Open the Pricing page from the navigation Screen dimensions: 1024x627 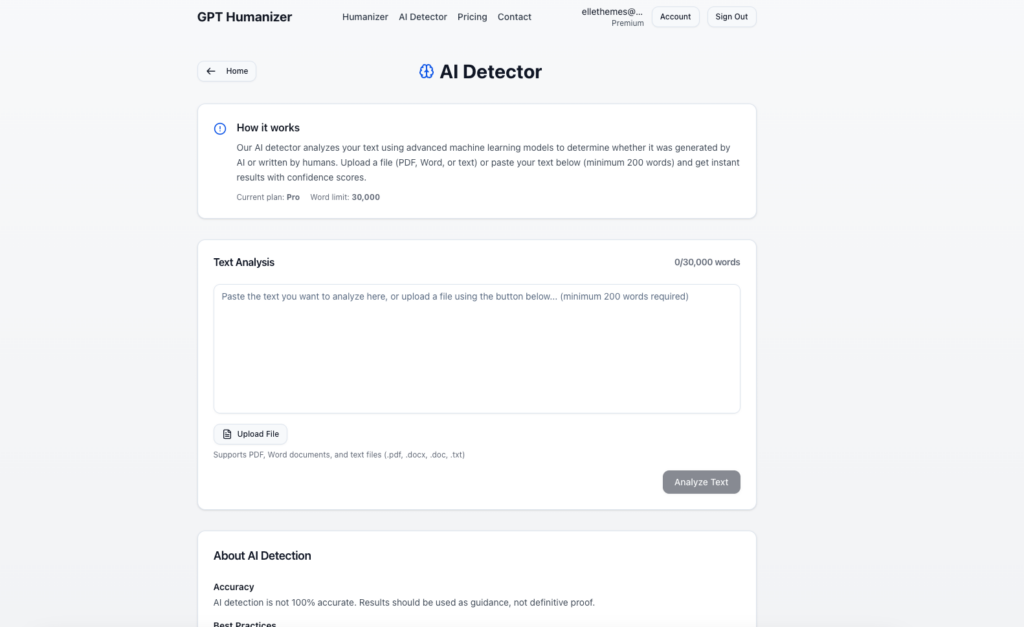click(x=471, y=16)
